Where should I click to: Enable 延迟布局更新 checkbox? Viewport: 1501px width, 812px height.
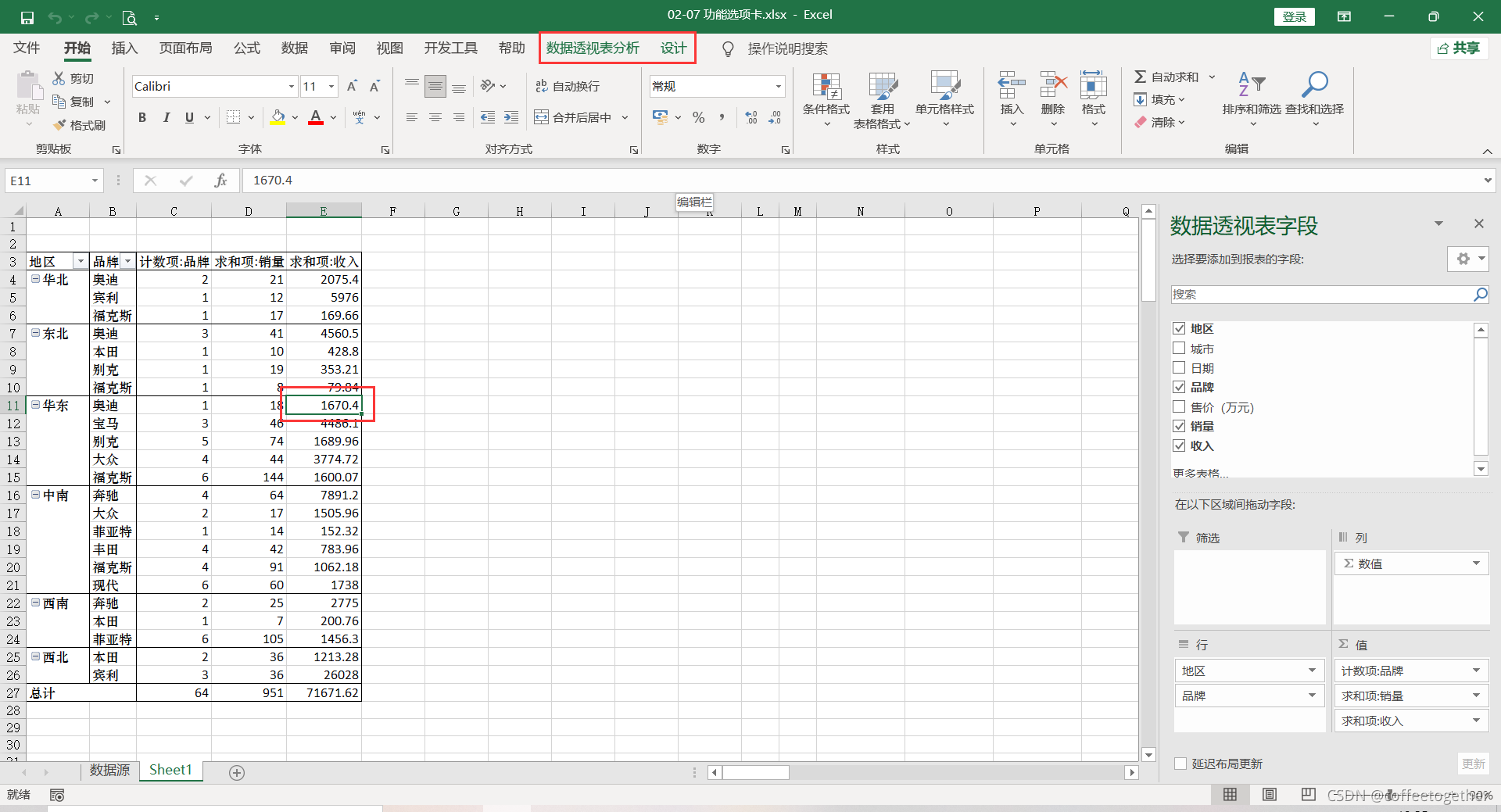[1180, 764]
